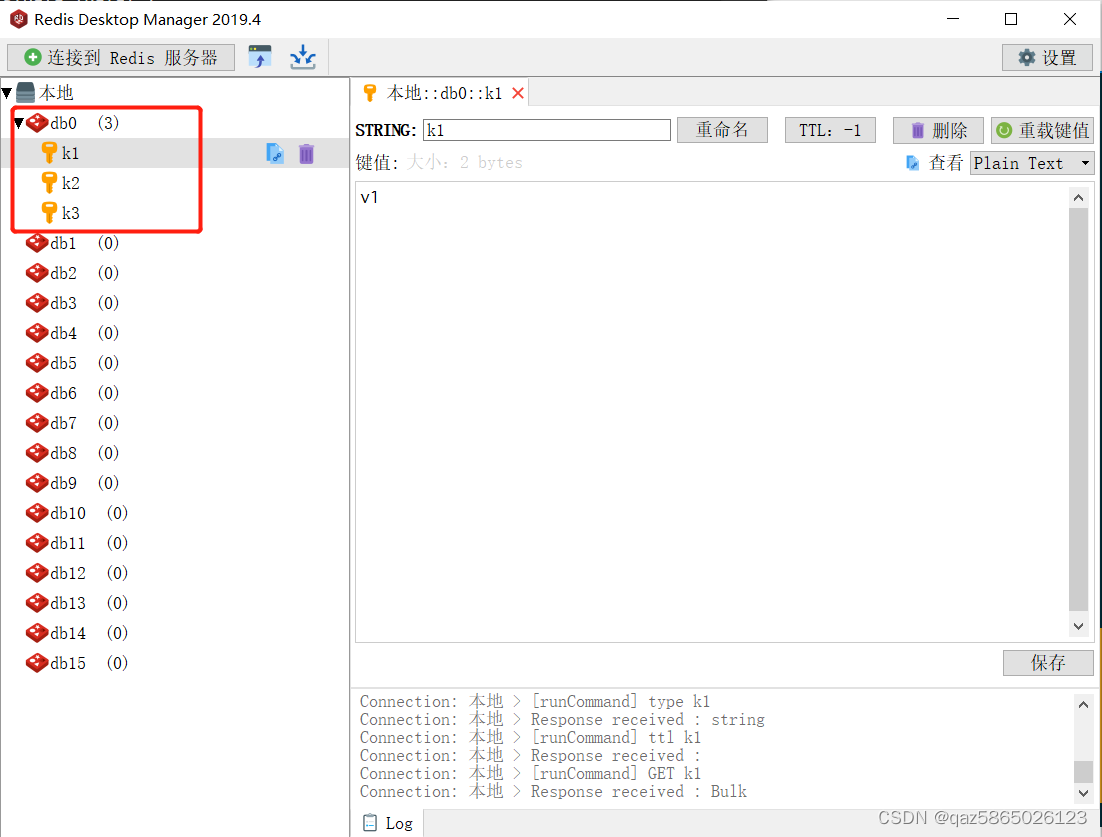Open the 设置 settings button
Image resolution: width=1102 pixels, height=837 pixels.
(x=1047, y=58)
